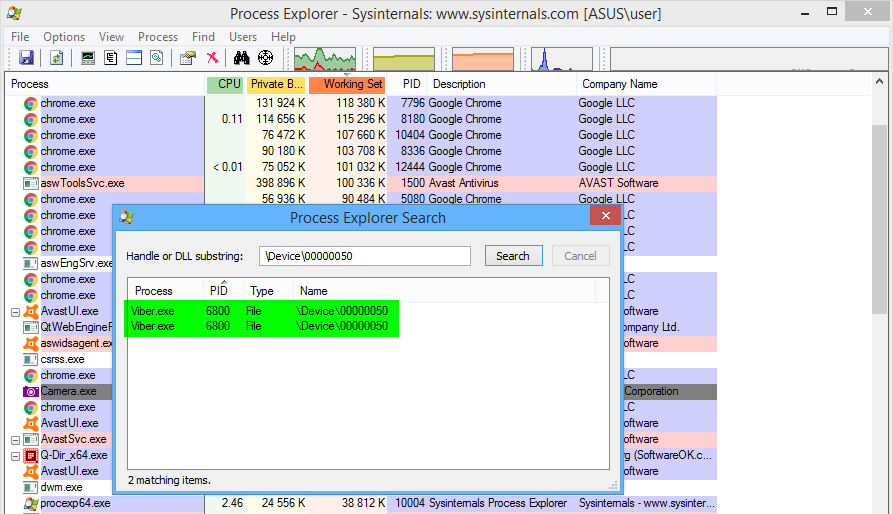Collapse the Q-Dir_x64.exe tree node
The width and height of the screenshot is (893, 514).
tap(15, 456)
